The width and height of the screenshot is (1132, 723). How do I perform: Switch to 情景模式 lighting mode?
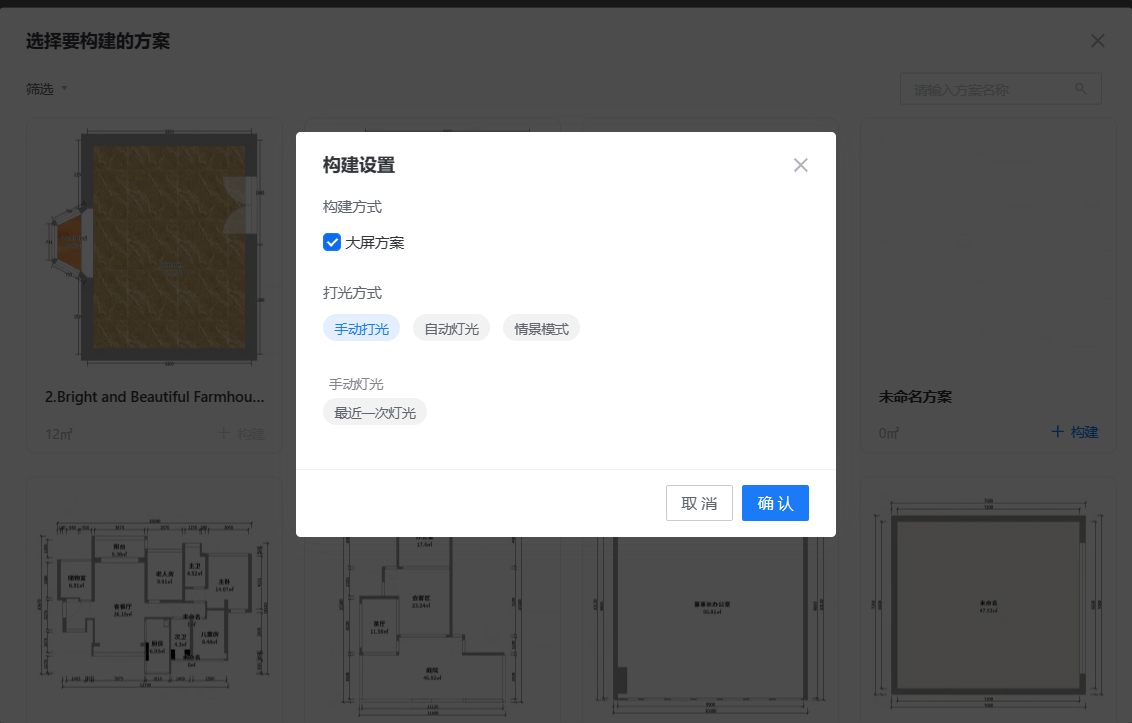(x=541, y=328)
